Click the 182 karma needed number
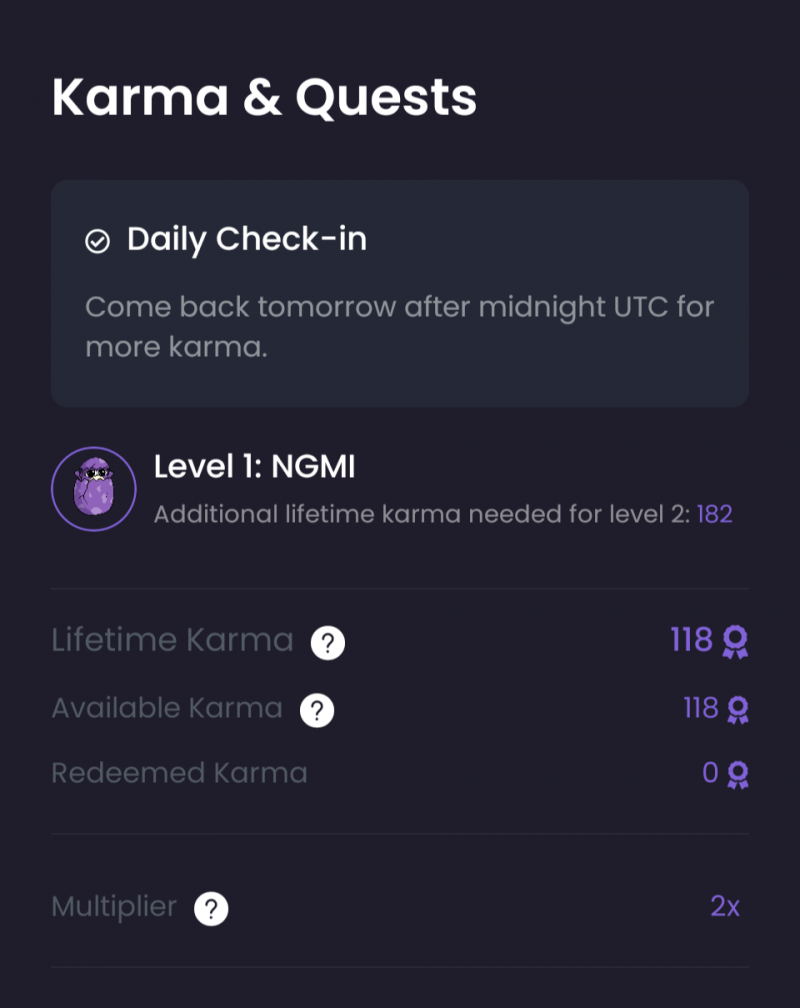Image resolution: width=800 pixels, height=1008 pixels. pyautogui.click(x=714, y=515)
